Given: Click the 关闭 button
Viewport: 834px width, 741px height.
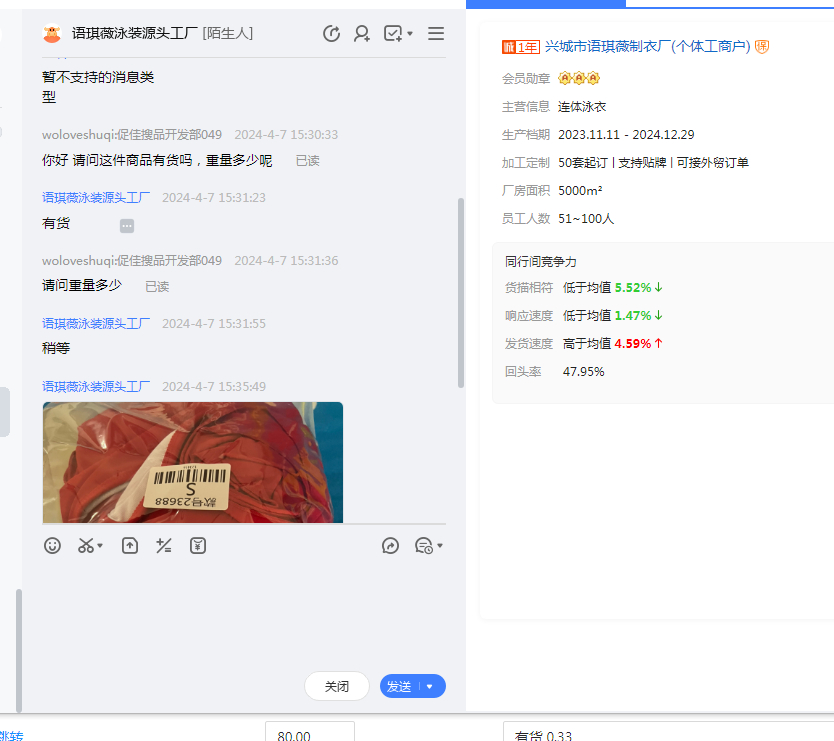Looking at the screenshot, I should click(x=337, y=687).
